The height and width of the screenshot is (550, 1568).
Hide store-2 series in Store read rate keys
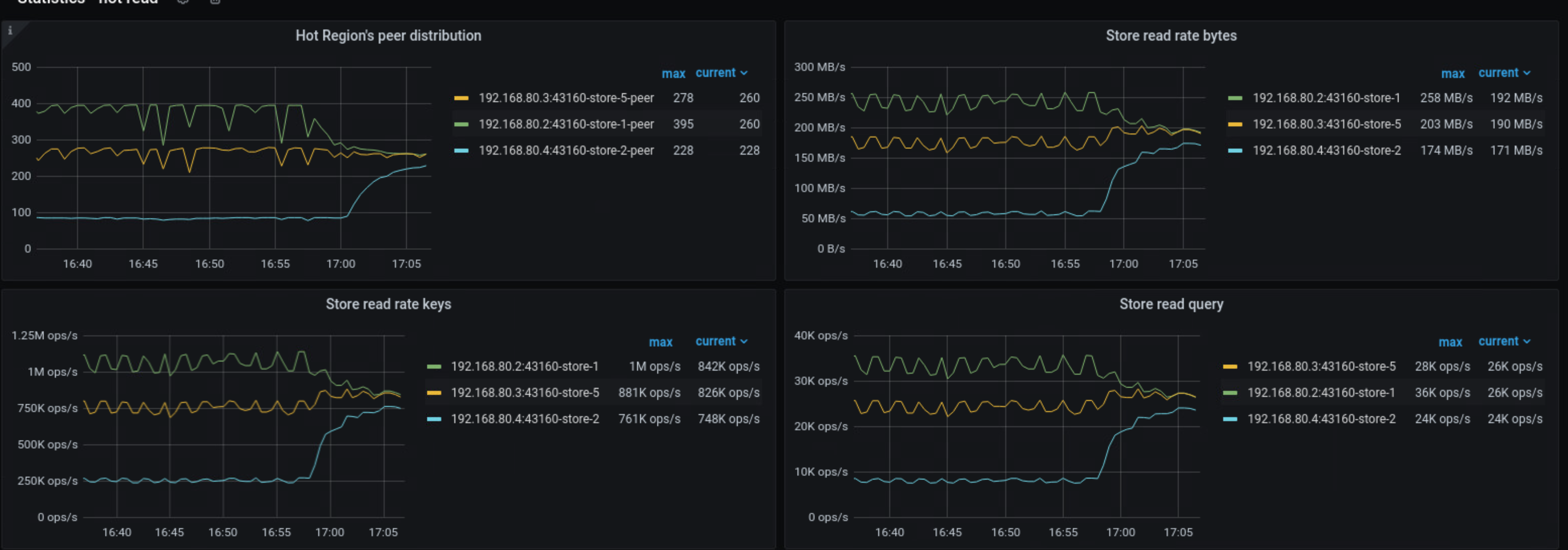(x=525, y=419)
